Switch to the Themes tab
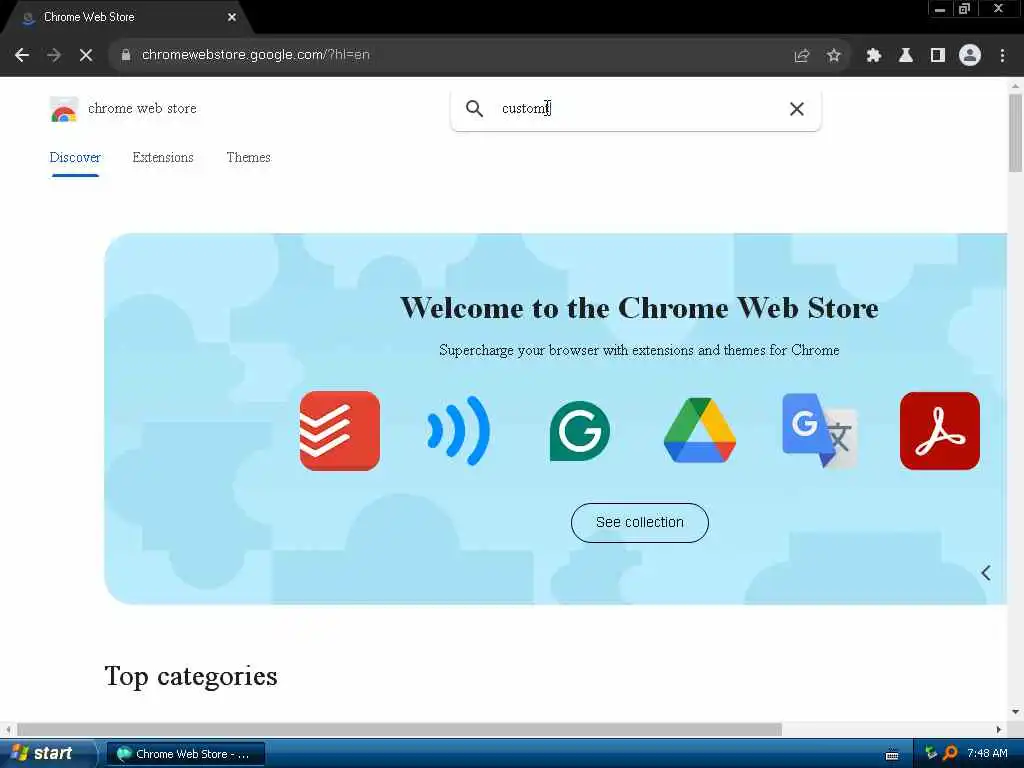Viewport: 1024px width, 768px height. click(x=248, y=157)
